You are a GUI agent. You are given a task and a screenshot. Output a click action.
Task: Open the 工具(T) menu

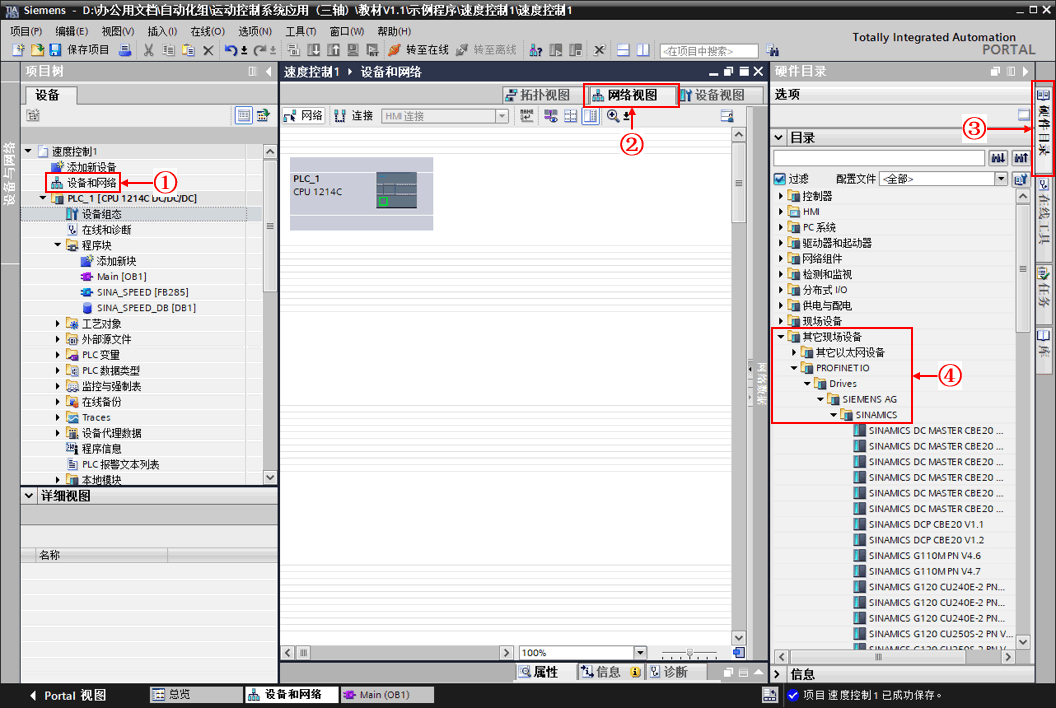point(300,31)
